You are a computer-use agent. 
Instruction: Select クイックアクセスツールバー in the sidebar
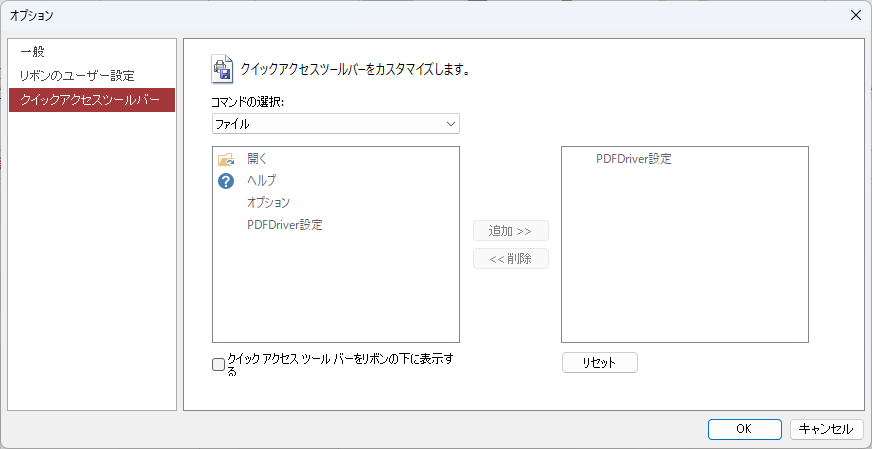(x=92, y=100)
